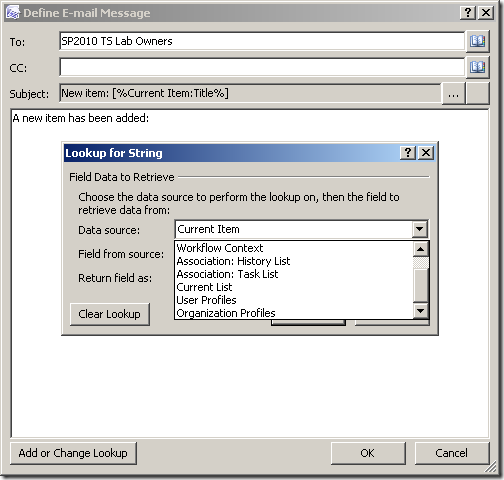Click message body text 'A new item has been added:'
The image size is (504, 480).
(81, 118)
